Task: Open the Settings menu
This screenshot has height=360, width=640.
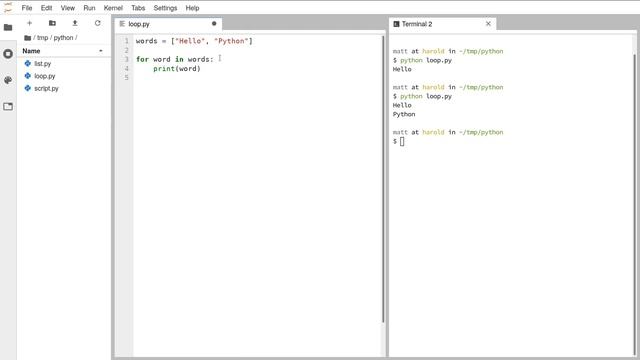Action: point(165,8)
